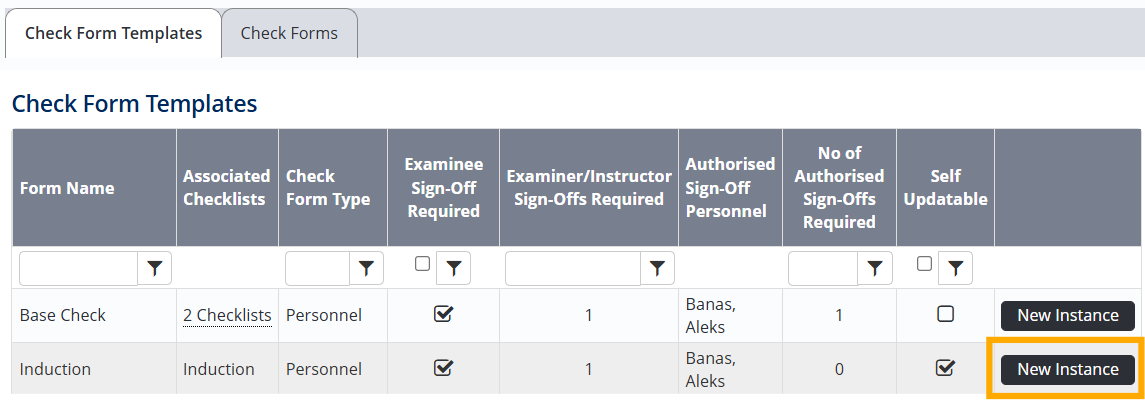Click New Instance for Induction

pos(1067,369)
